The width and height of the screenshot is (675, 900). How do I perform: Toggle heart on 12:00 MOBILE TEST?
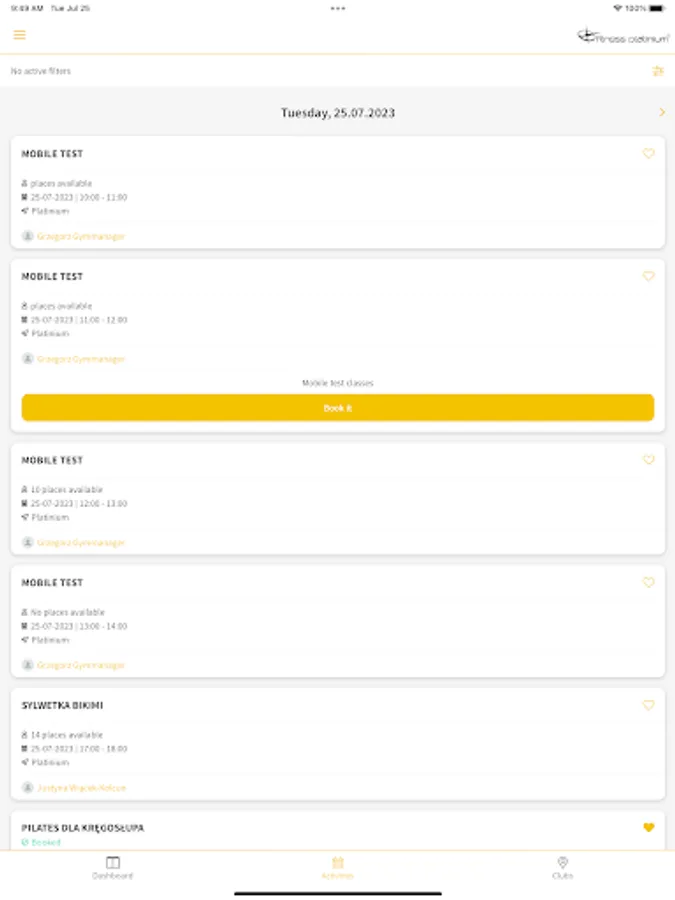(648, 460)
